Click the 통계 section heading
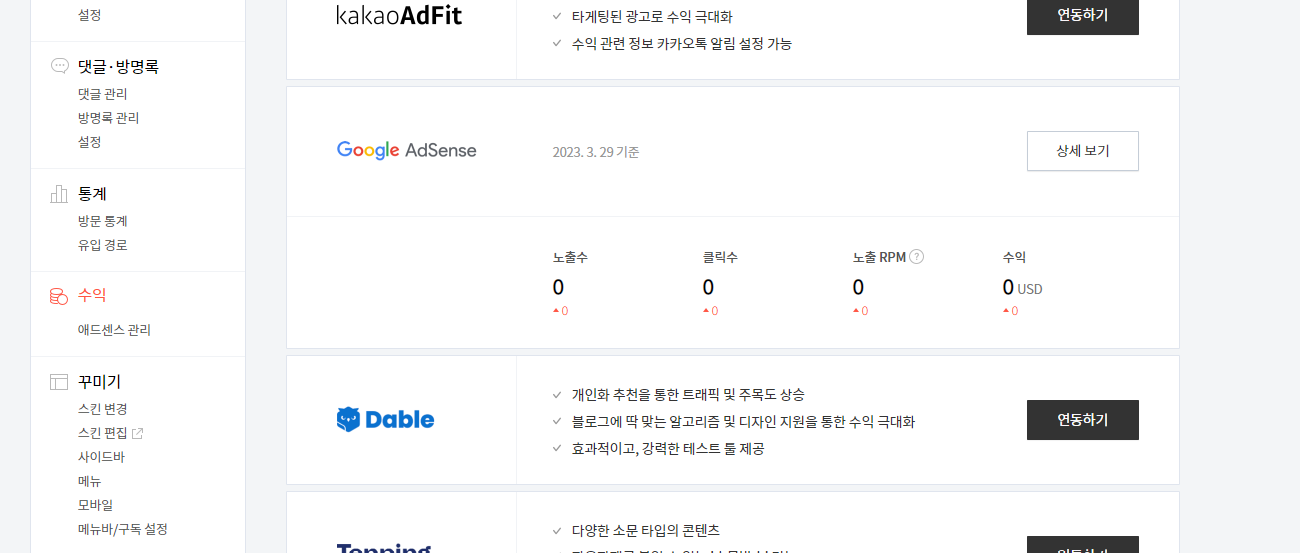The width and height of the screenshot is (1300, 553). 92,194
